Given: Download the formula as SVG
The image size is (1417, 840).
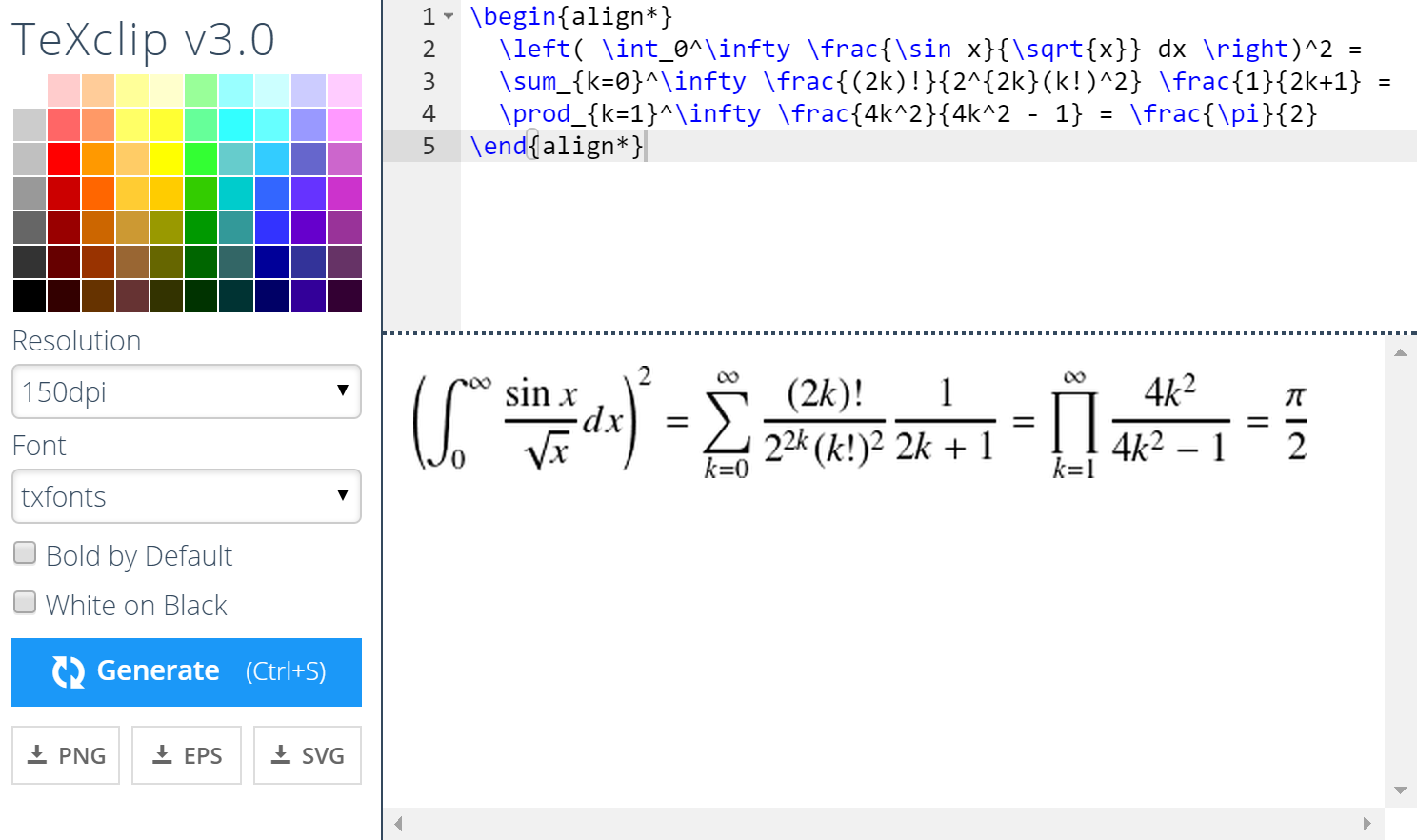Looking at the screenshot, I should (308, 755).
